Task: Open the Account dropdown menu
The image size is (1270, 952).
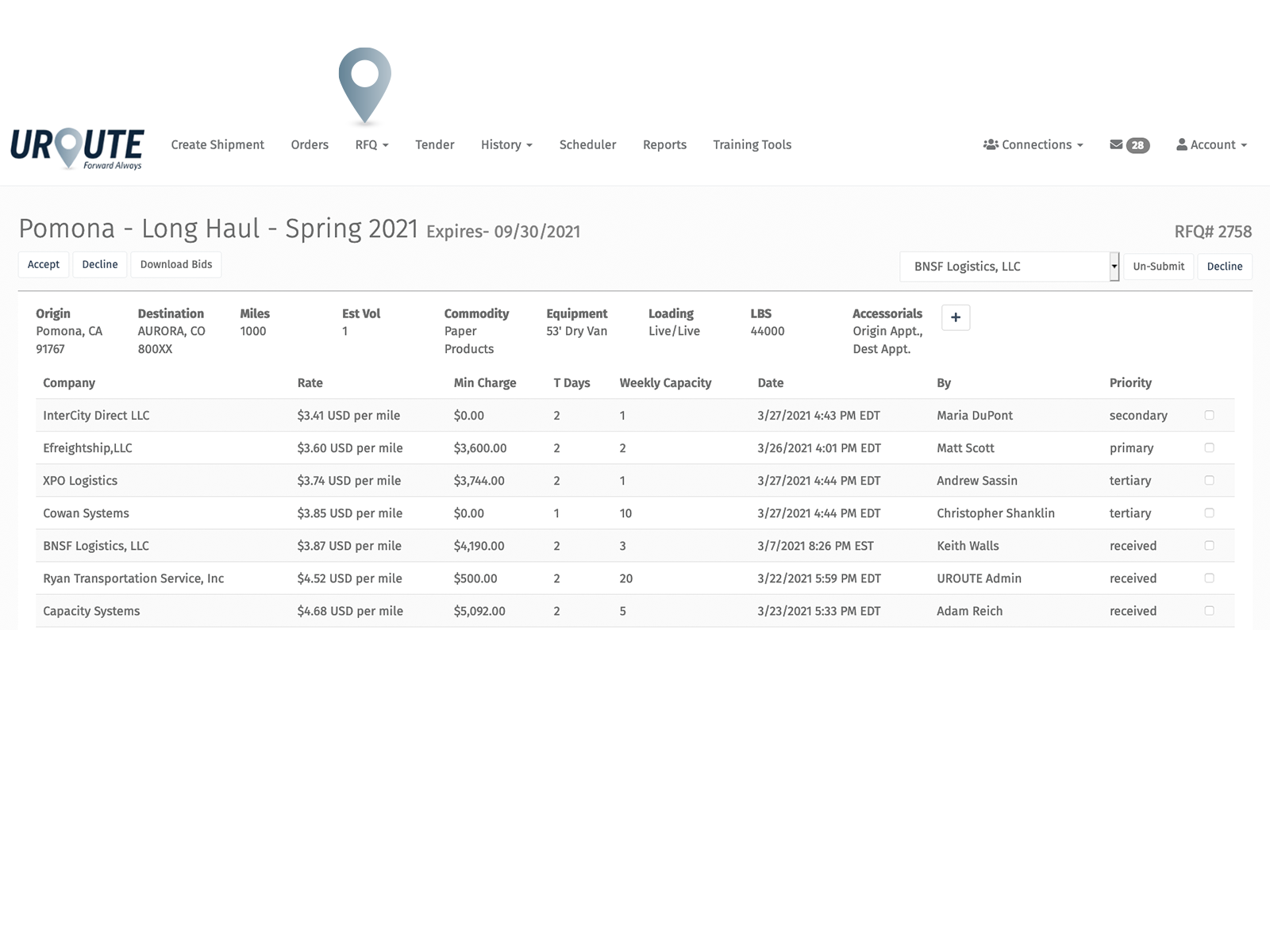Action: [x=1211, y=144]
